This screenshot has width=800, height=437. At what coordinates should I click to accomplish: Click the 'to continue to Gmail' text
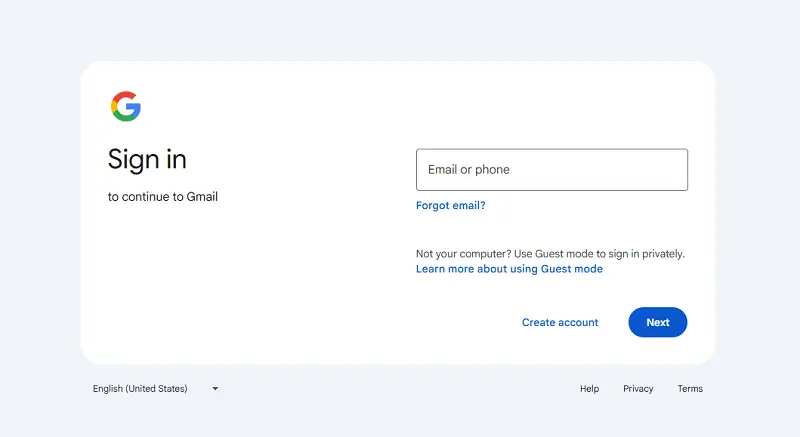pos(163,197)
